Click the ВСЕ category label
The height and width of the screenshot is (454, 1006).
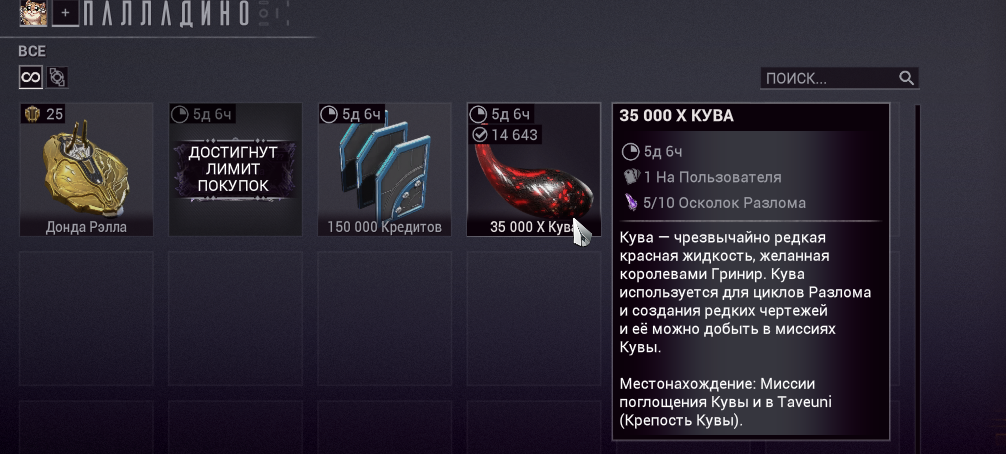tap(32, 51)
